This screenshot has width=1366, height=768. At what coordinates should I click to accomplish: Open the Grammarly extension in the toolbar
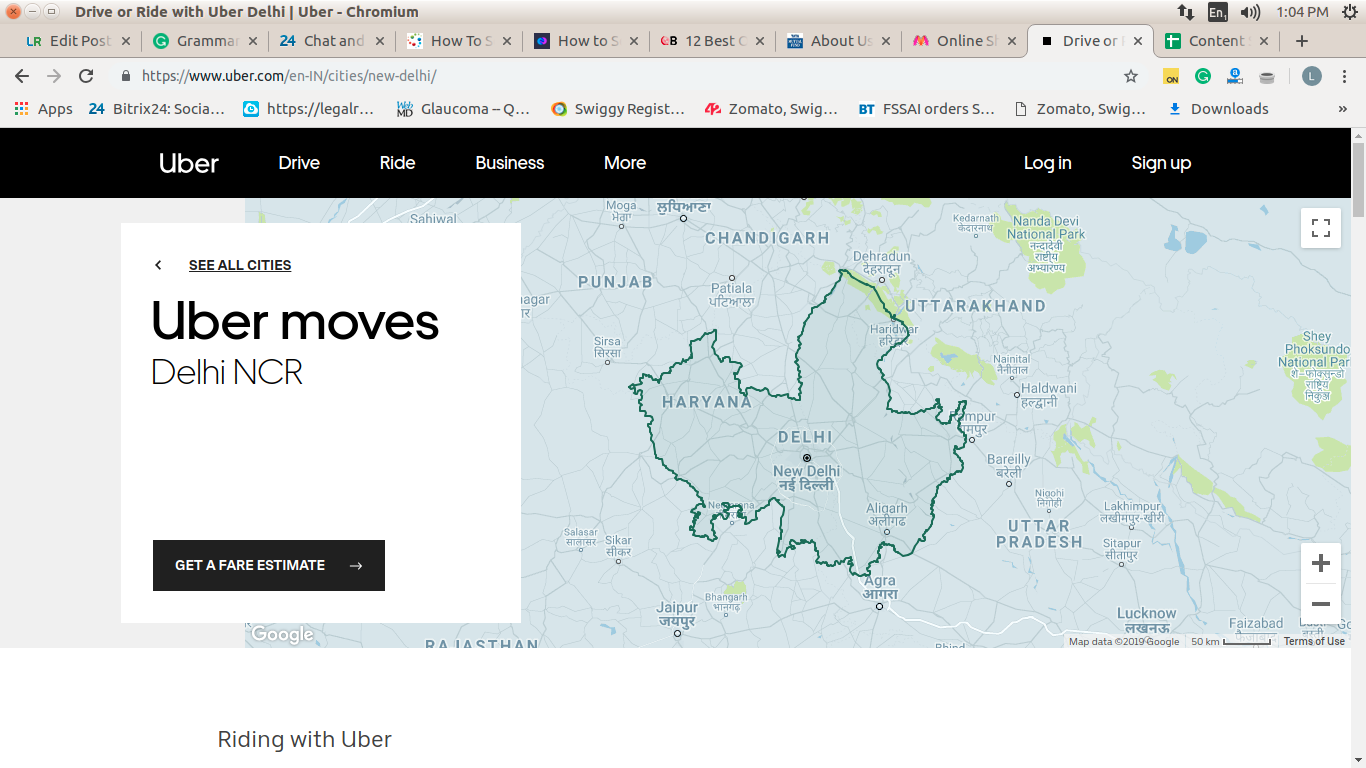point(1203,76)
